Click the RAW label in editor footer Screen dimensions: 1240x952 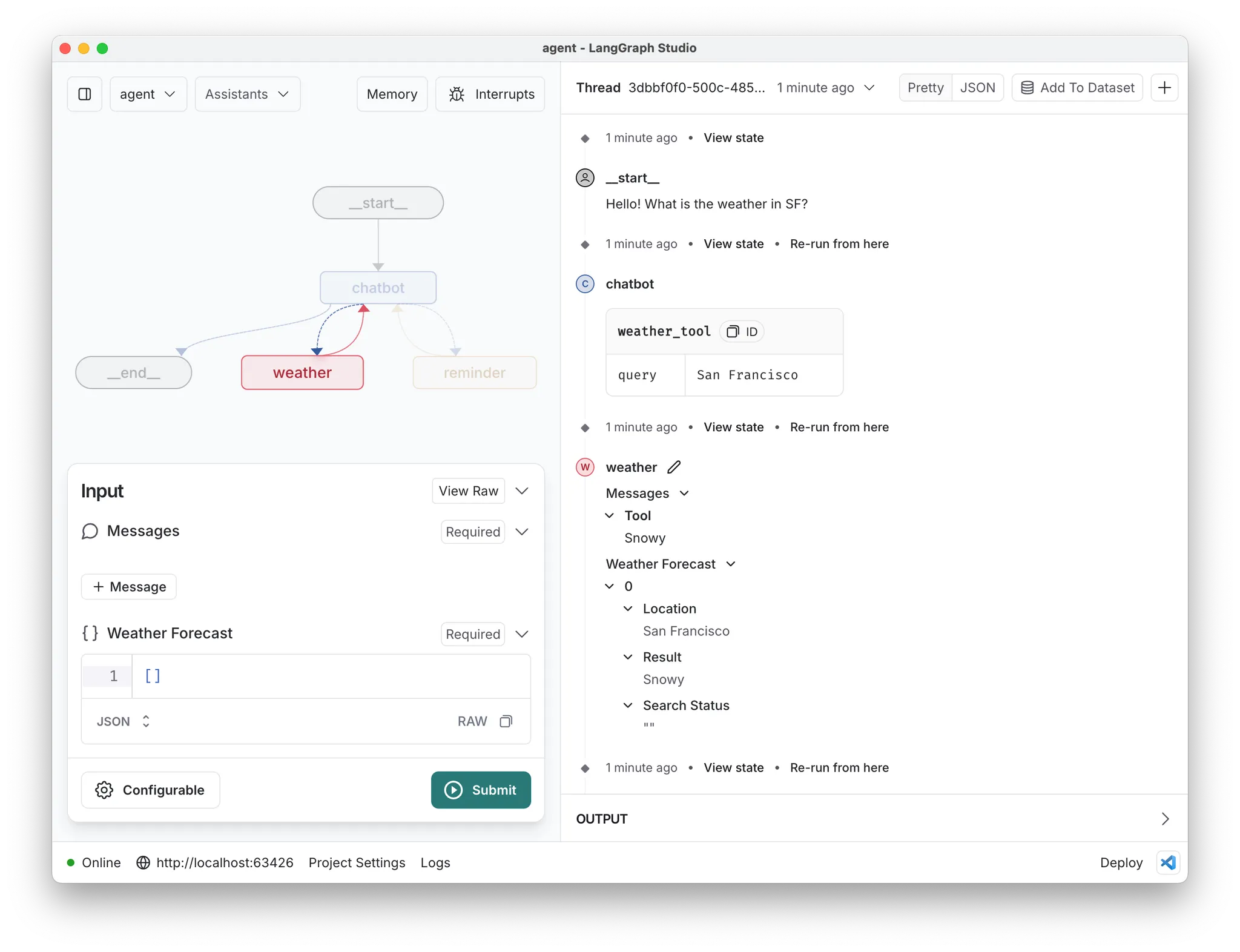(472, 721)
